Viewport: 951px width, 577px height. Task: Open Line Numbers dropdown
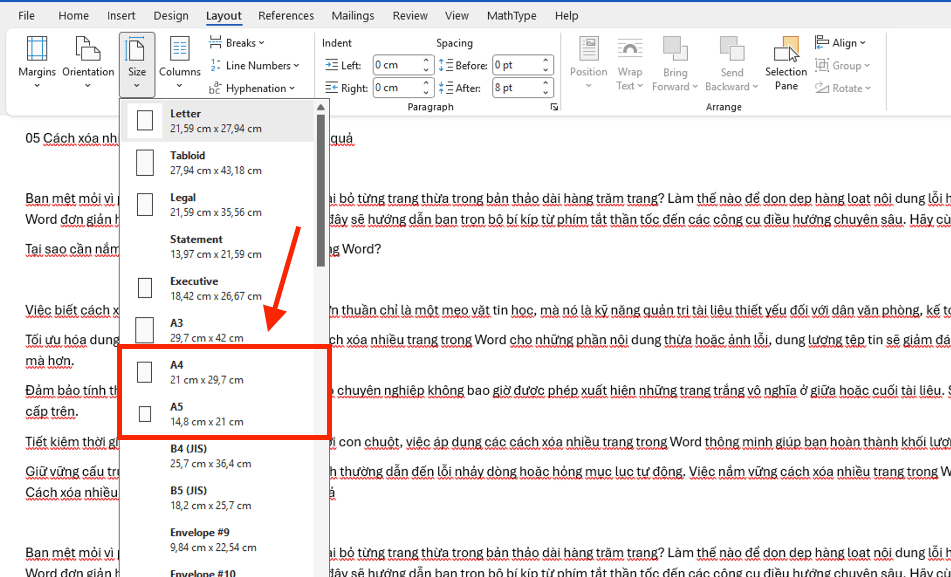(255, 66)
